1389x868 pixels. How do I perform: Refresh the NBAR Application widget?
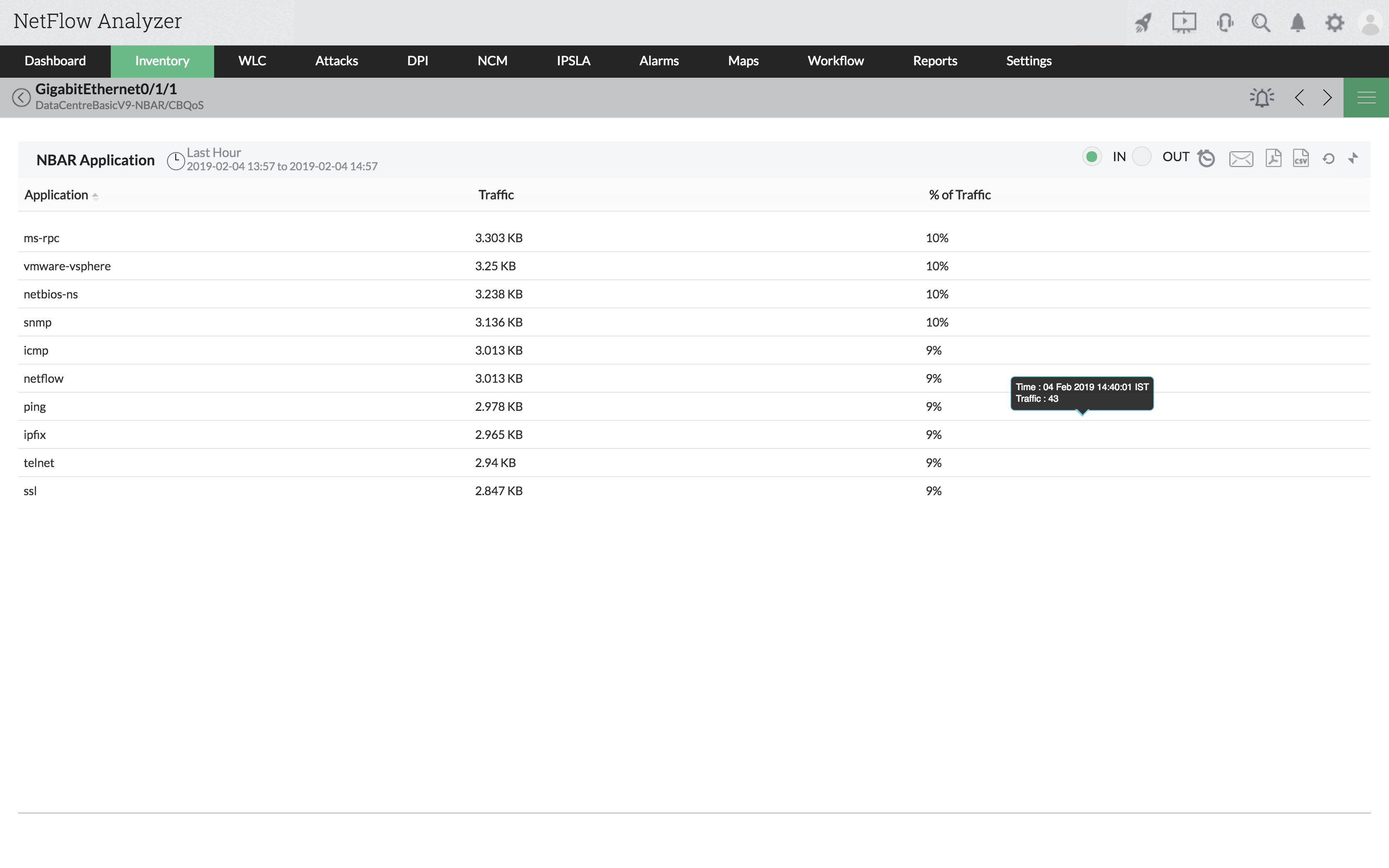1328,158
